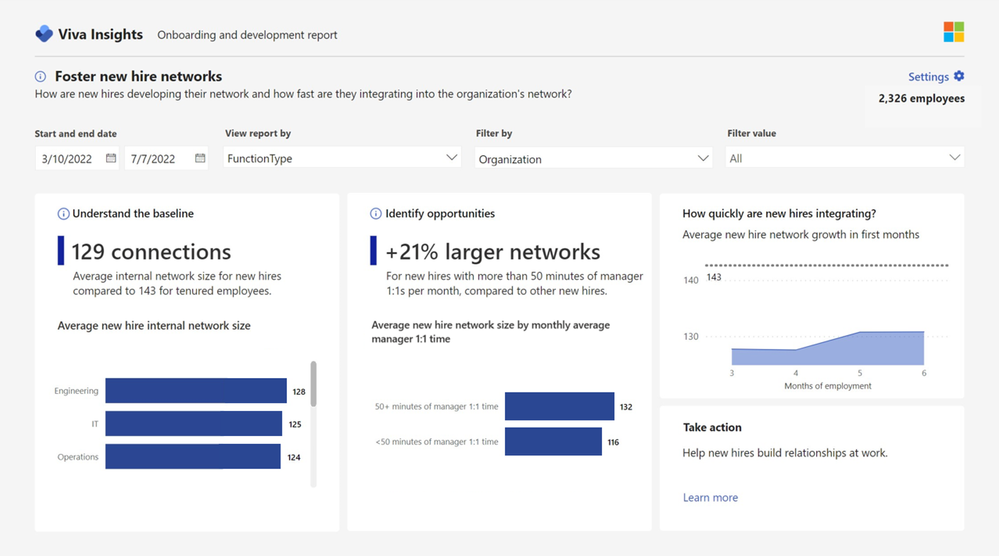Click 'Help new hires build relationships at work.' text
The width and height of the screenshot is (999, 556).
click(x=785, y=453)
